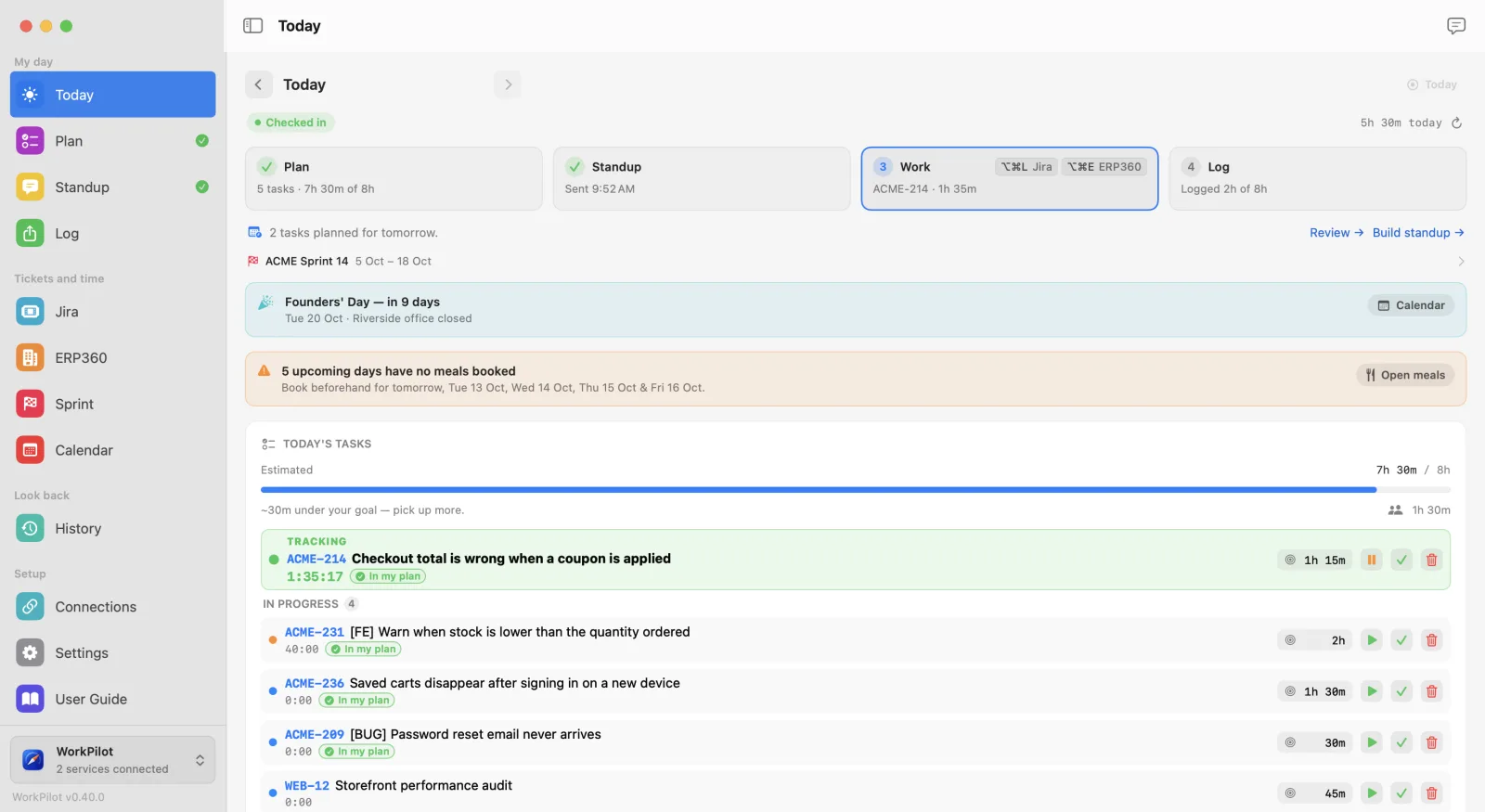Delete the ACME-209 task
1485x812 pixels.
[x=1431, y=742]
